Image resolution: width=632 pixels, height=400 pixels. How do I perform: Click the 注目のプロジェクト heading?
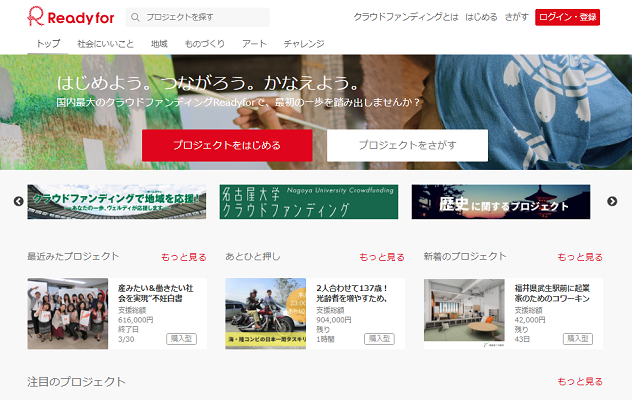point(76,381)
